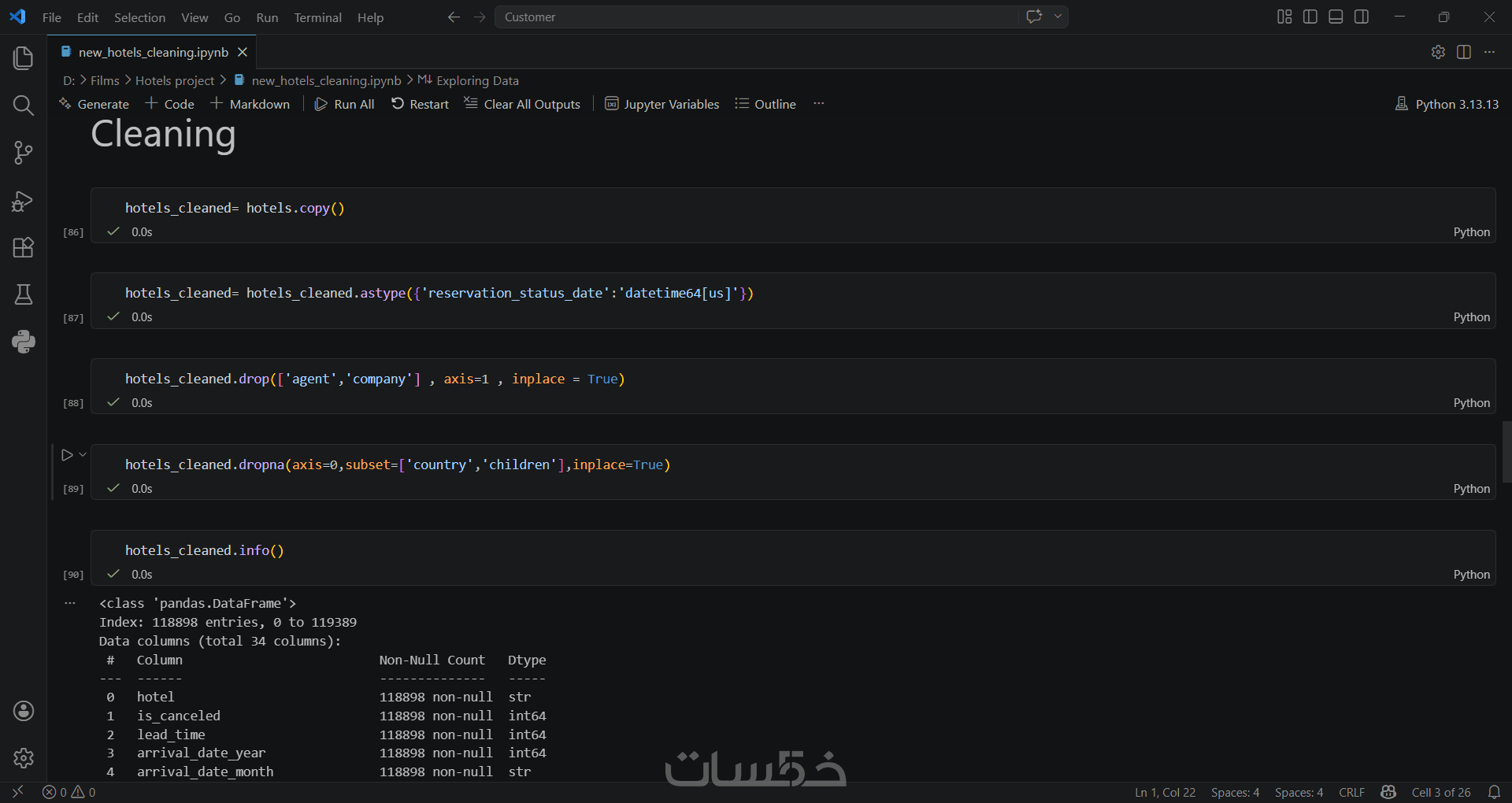
Task: Open the Python sidebar icon
Action: click(x=24, y=342)
